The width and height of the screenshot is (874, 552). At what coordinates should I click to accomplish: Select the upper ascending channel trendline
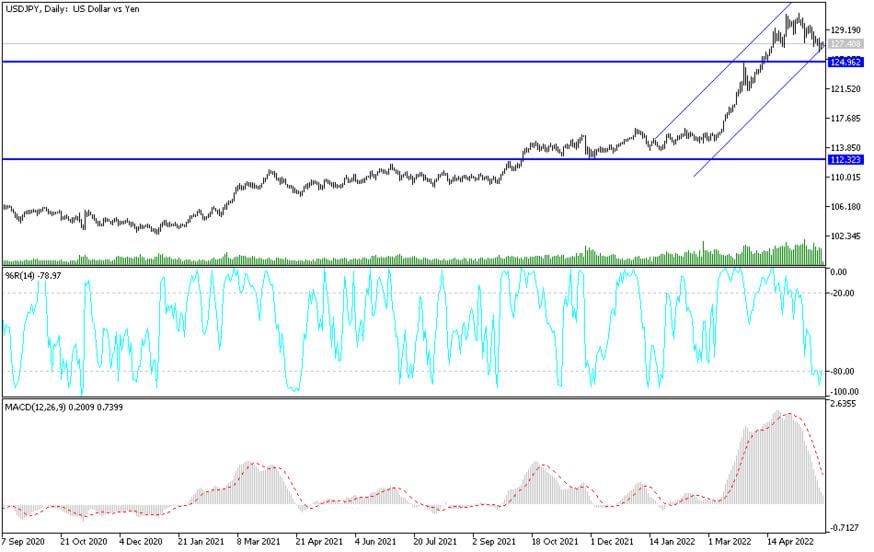point(722,71)
